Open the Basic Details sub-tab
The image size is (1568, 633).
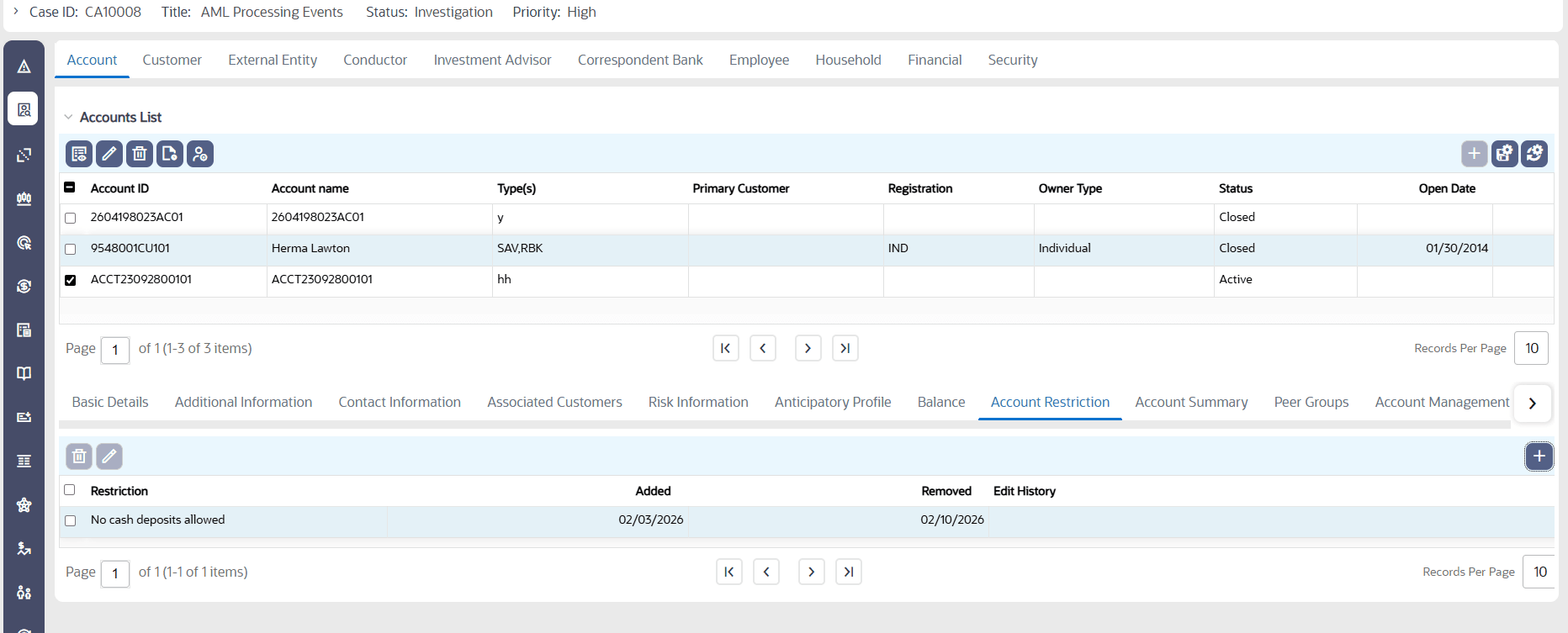point(110,402)
